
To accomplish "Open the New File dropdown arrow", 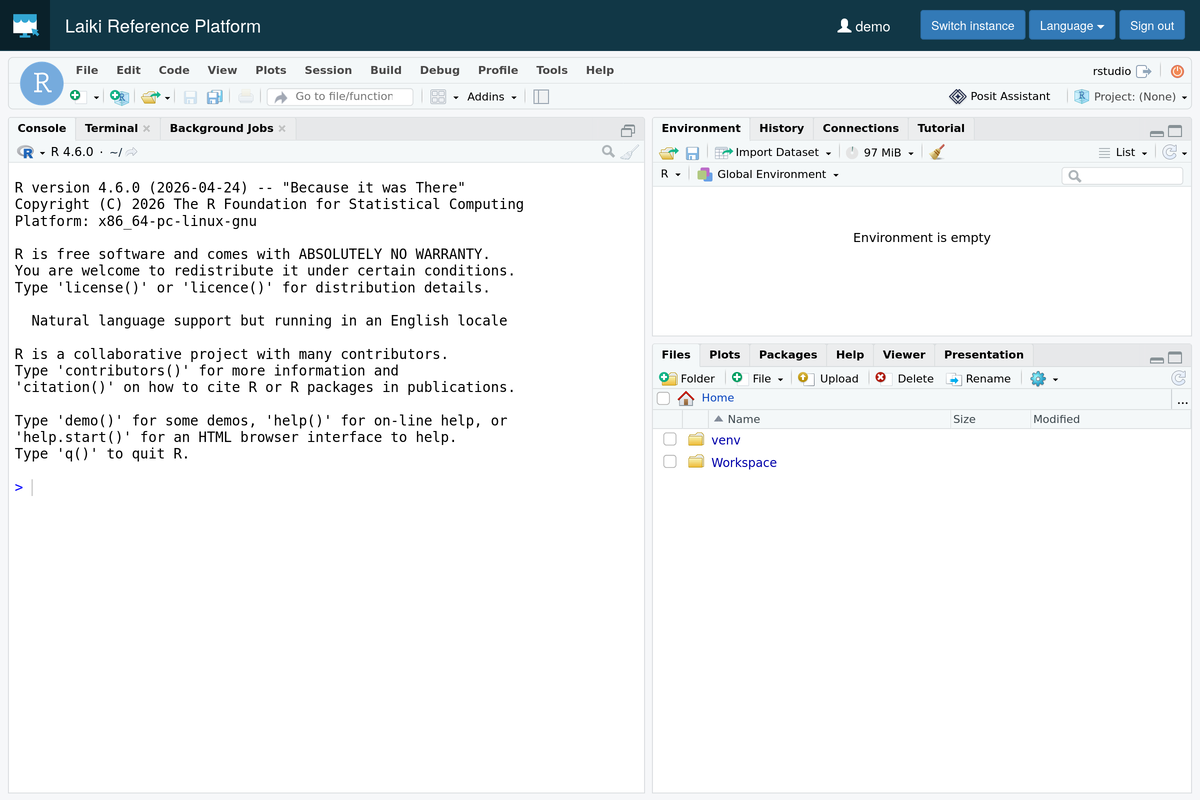I will tap(96, 97).
